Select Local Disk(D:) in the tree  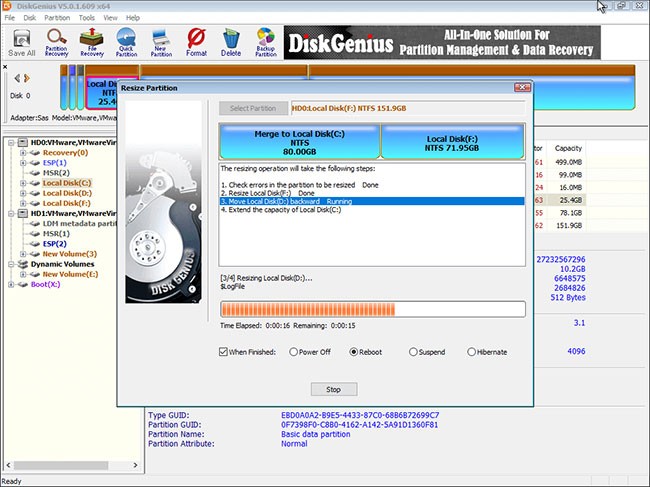point(66,193)
